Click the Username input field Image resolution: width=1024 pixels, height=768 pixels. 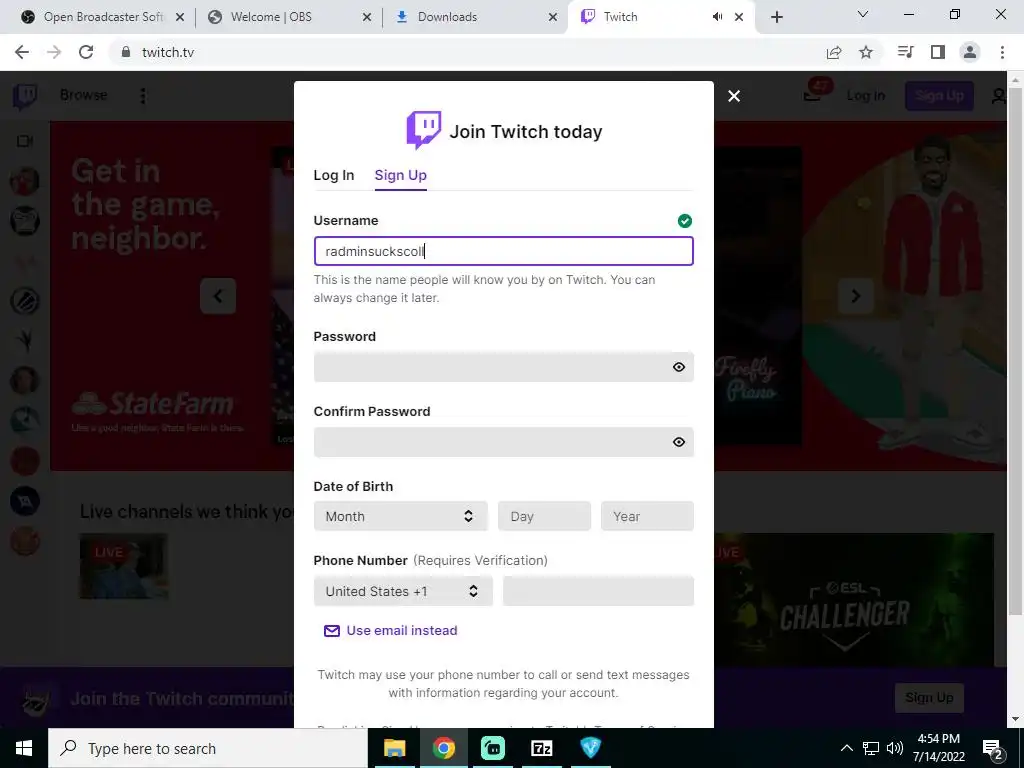[504, 251]
